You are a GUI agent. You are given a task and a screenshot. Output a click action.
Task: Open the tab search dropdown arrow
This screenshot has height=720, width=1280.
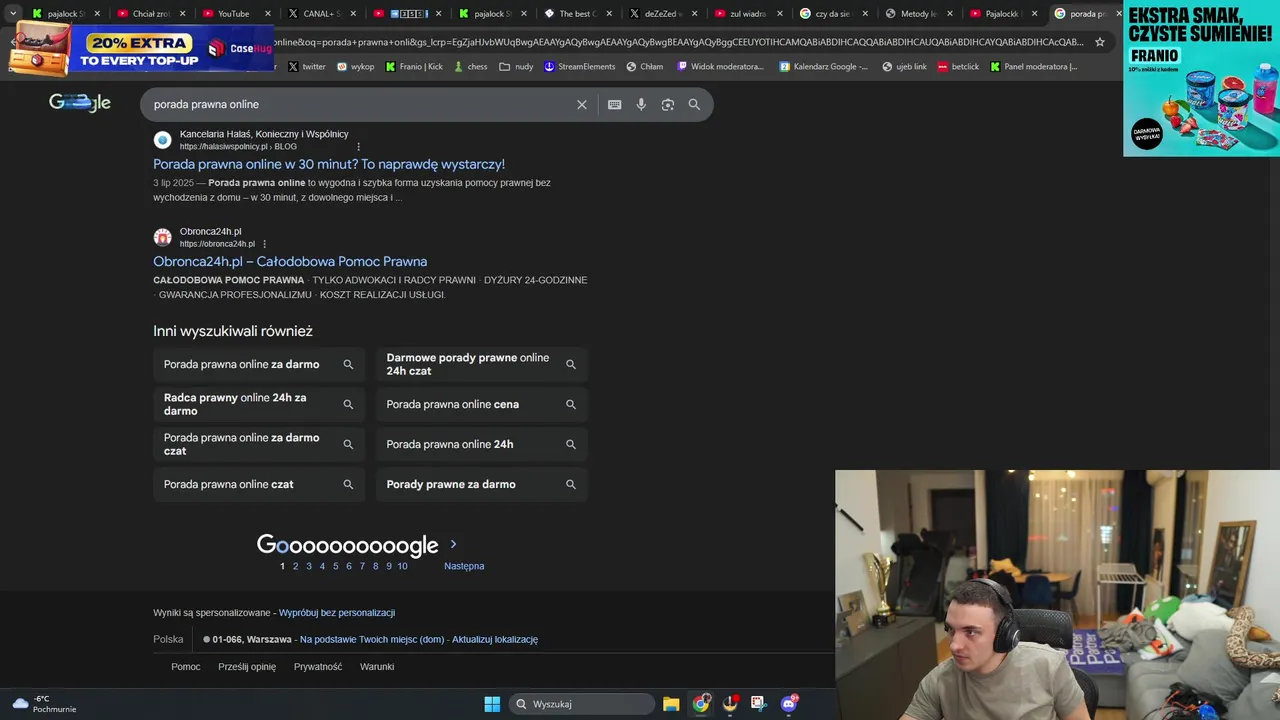click(13, 14)
